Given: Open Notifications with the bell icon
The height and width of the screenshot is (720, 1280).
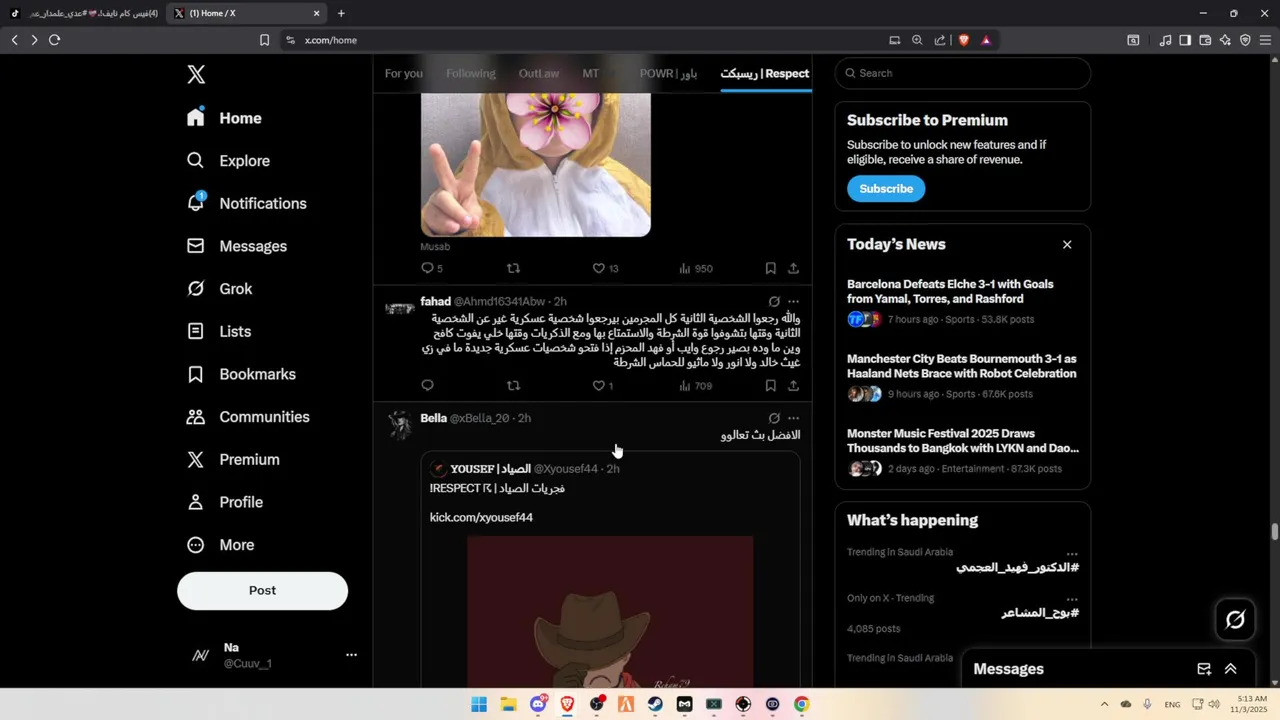Looking at the screenshot, I should (246, 203).
